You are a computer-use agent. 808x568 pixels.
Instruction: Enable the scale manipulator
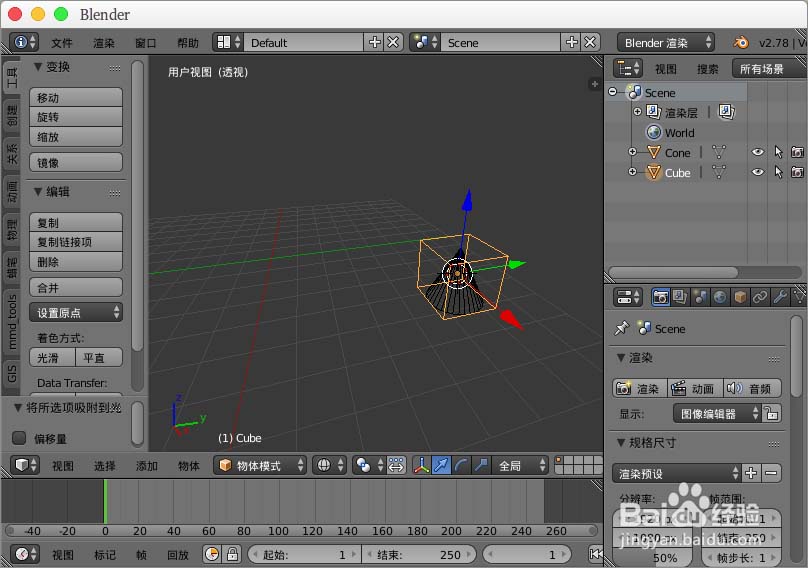[x=481, y=465]
